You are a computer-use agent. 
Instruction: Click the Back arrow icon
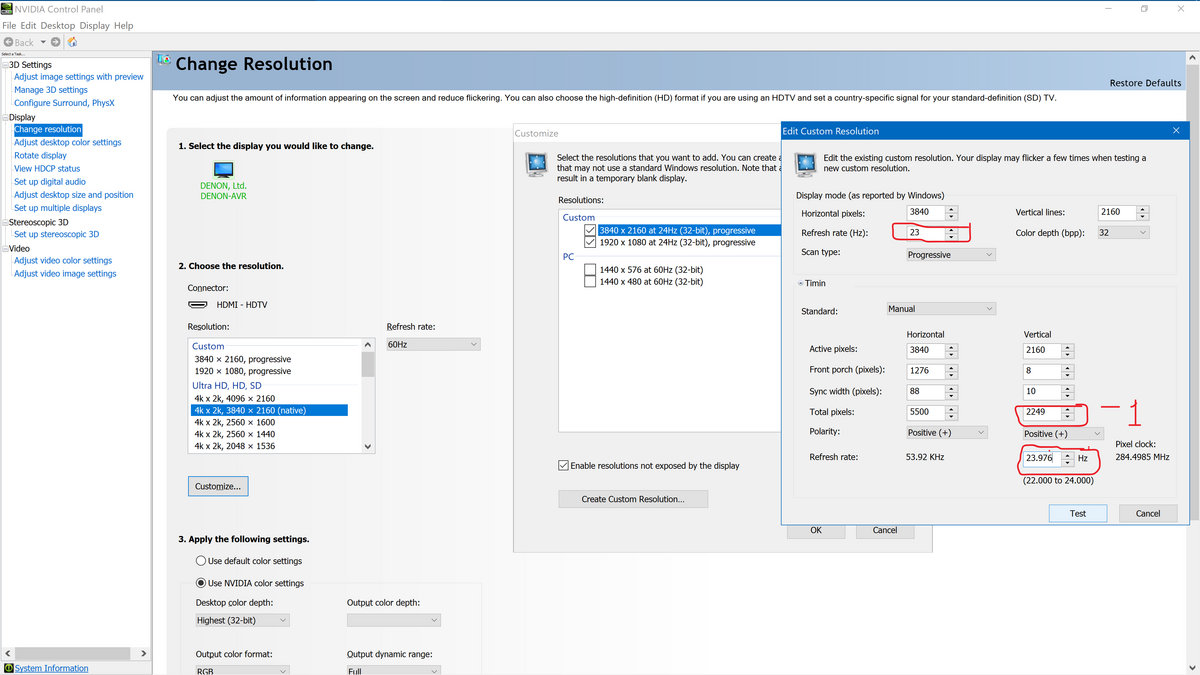9,42
